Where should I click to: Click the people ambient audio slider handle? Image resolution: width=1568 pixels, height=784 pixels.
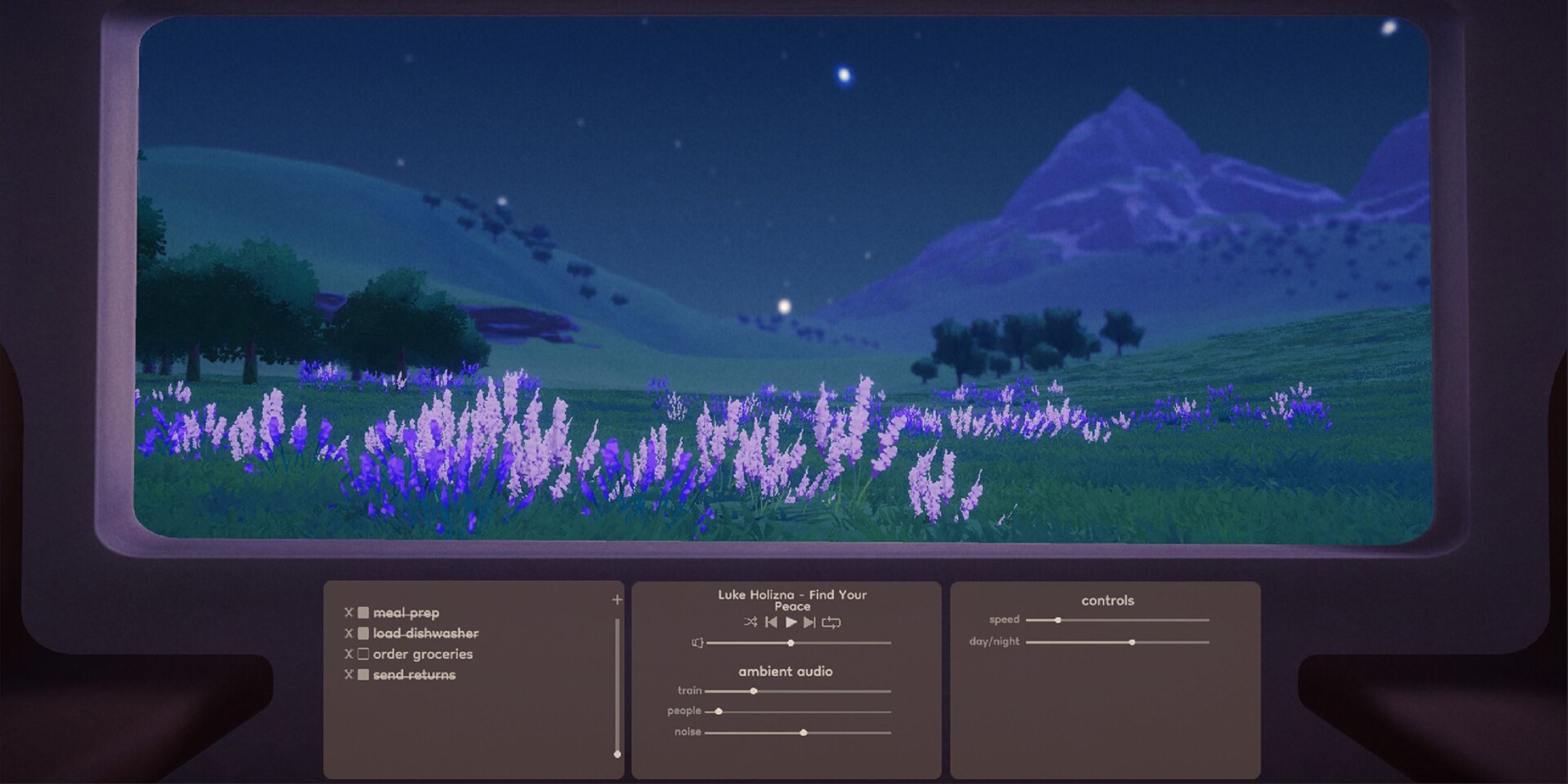coord(719,711)
